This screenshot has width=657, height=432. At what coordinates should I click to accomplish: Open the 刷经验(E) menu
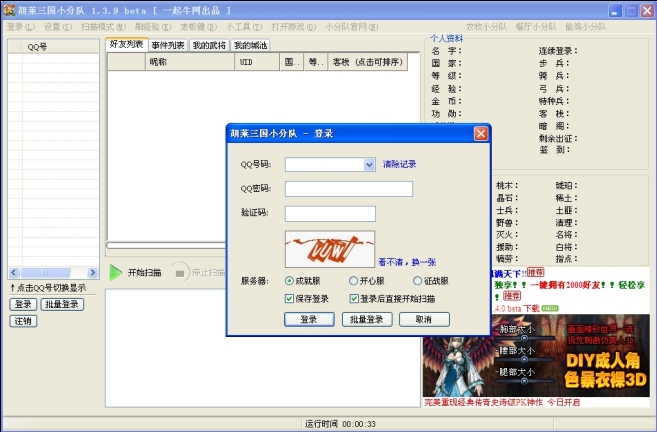click(153, 27)
